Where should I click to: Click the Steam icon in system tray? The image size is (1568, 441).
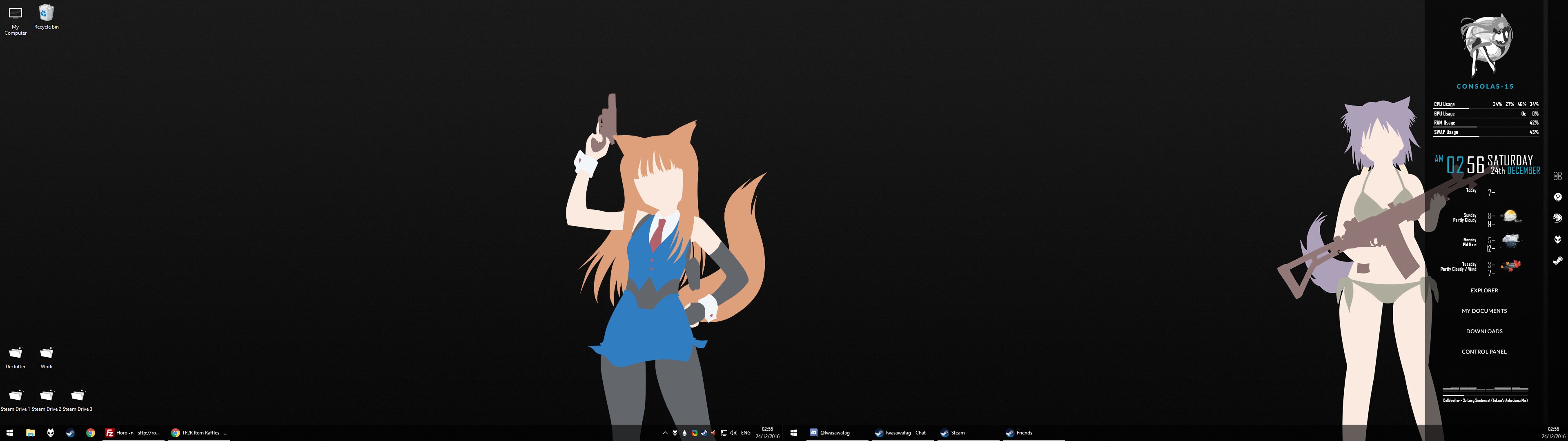704,433
